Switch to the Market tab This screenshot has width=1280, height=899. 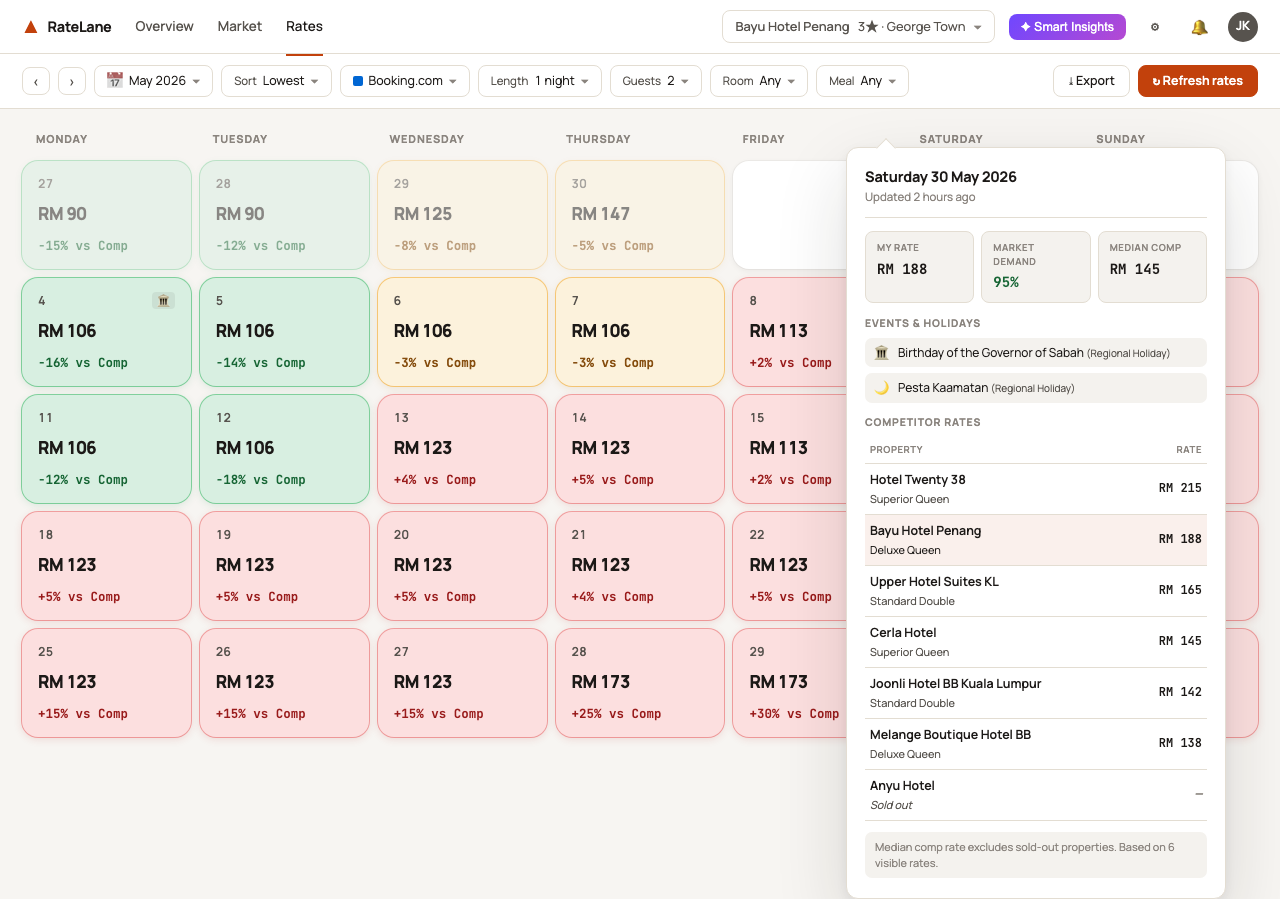point(240,27)
